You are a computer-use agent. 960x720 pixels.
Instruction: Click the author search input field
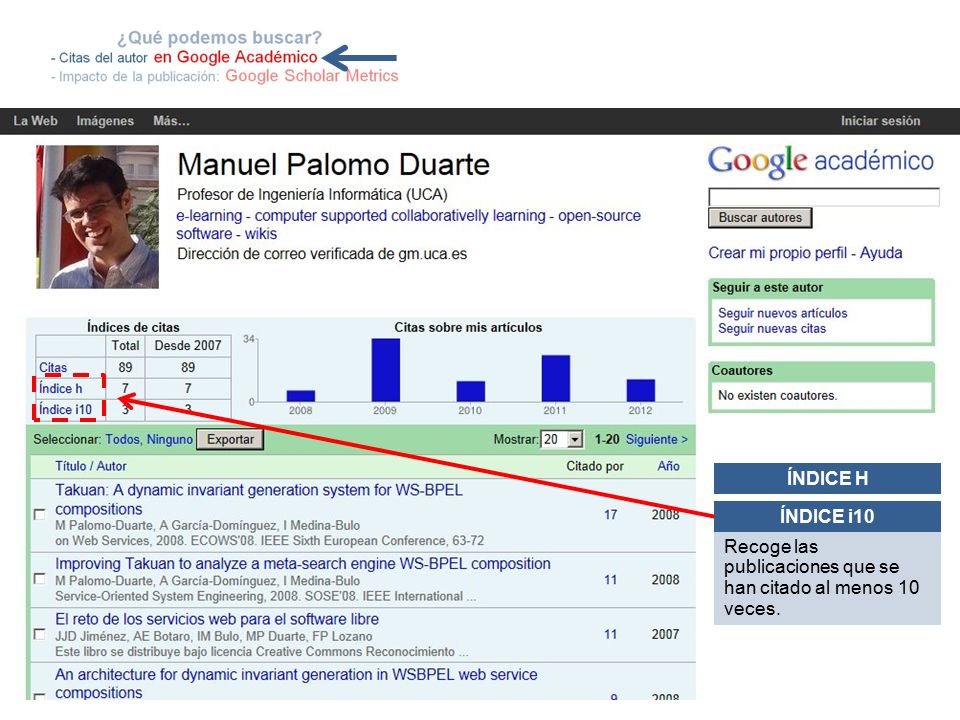[823, 197]
